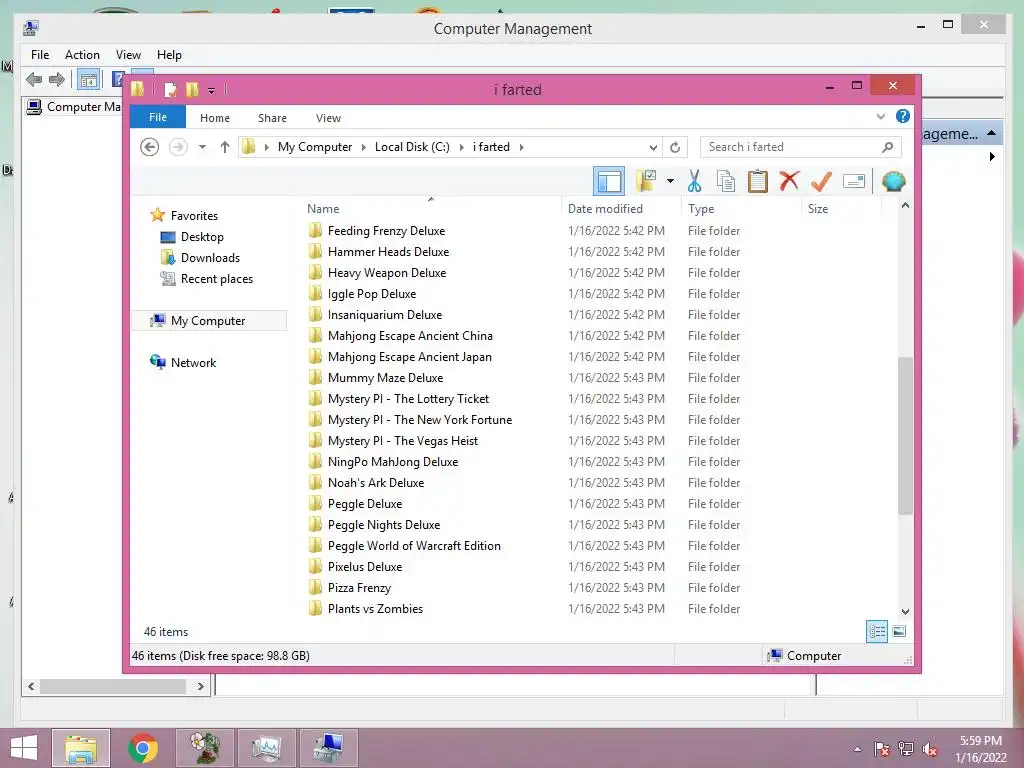Click New folder icon in quick access toolbar
The height and width of the screenshot is (768, 1024).
[x=192, y=89]
